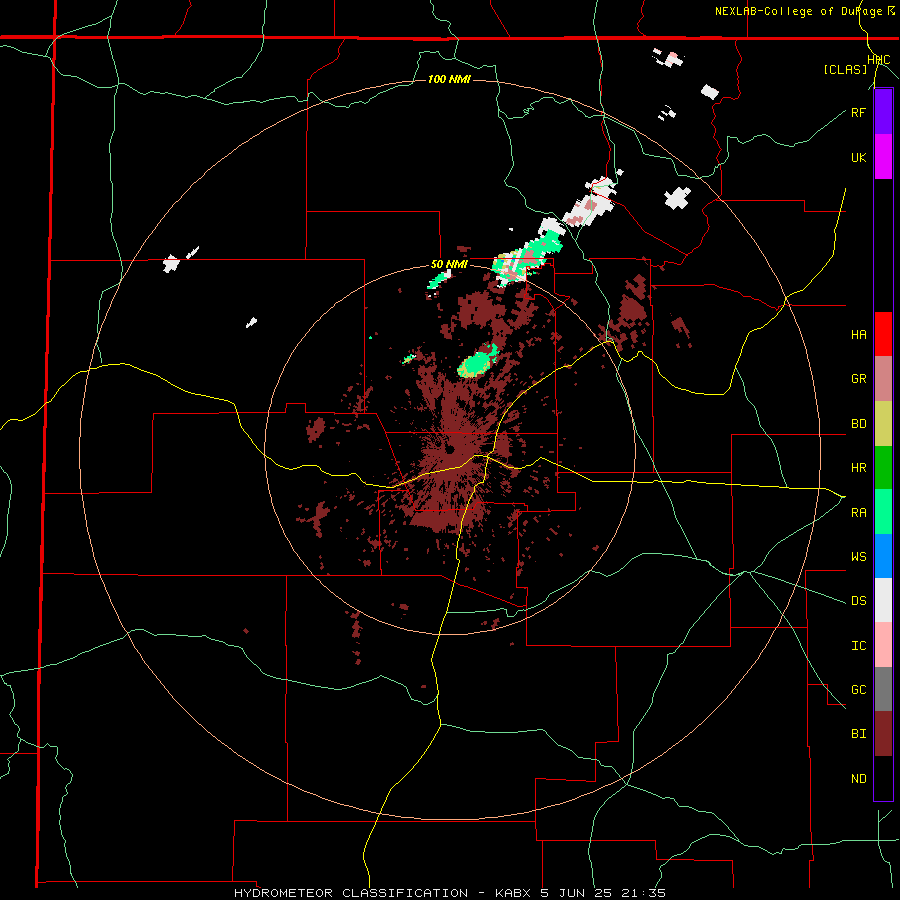Click the purple RF color swatch
The height and width of the screenshot is (900, 900).
pos(883,112)
